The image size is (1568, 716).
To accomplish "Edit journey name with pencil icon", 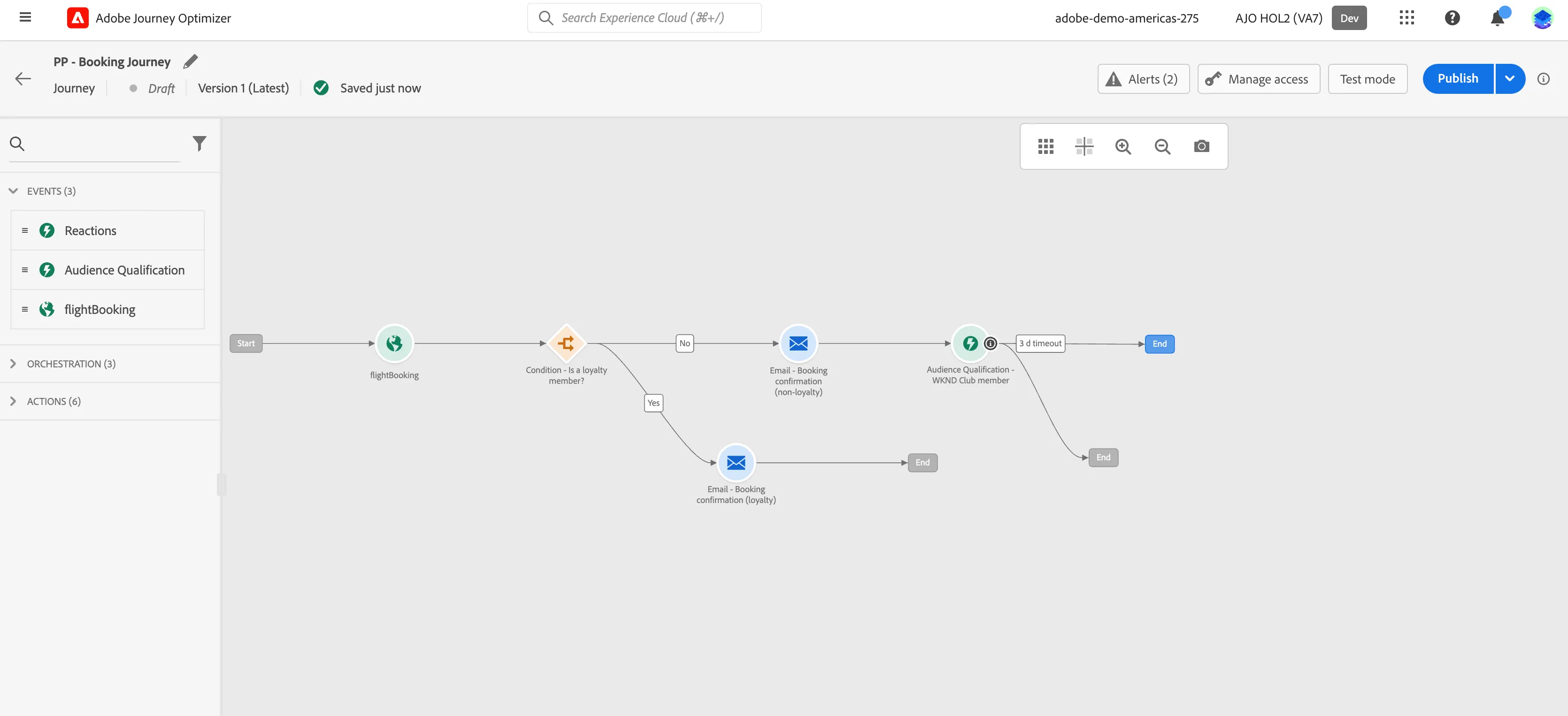I will pyautogui.click(x=191, y=61).
